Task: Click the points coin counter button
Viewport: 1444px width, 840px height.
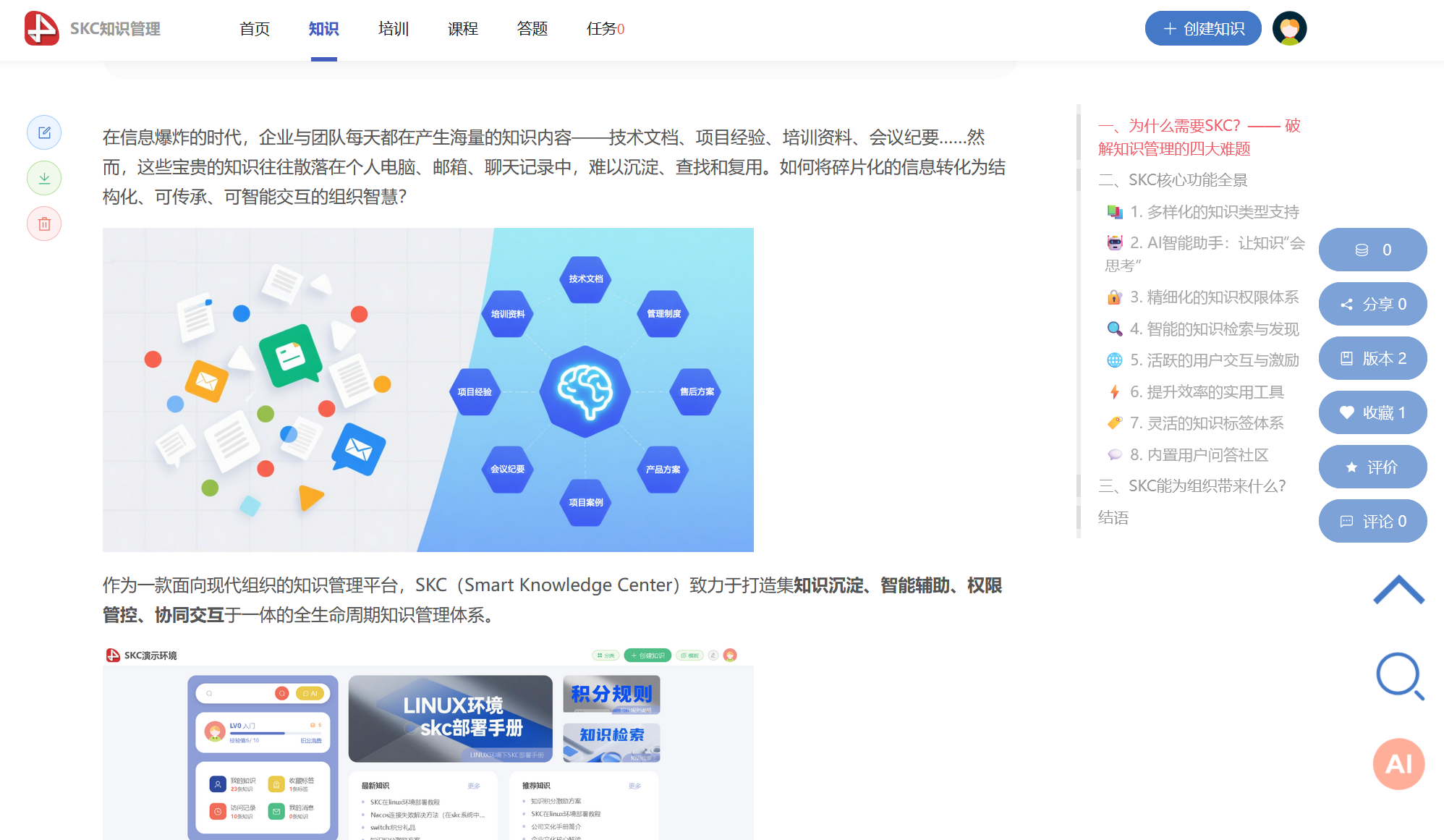Action: pos(1372,250)
